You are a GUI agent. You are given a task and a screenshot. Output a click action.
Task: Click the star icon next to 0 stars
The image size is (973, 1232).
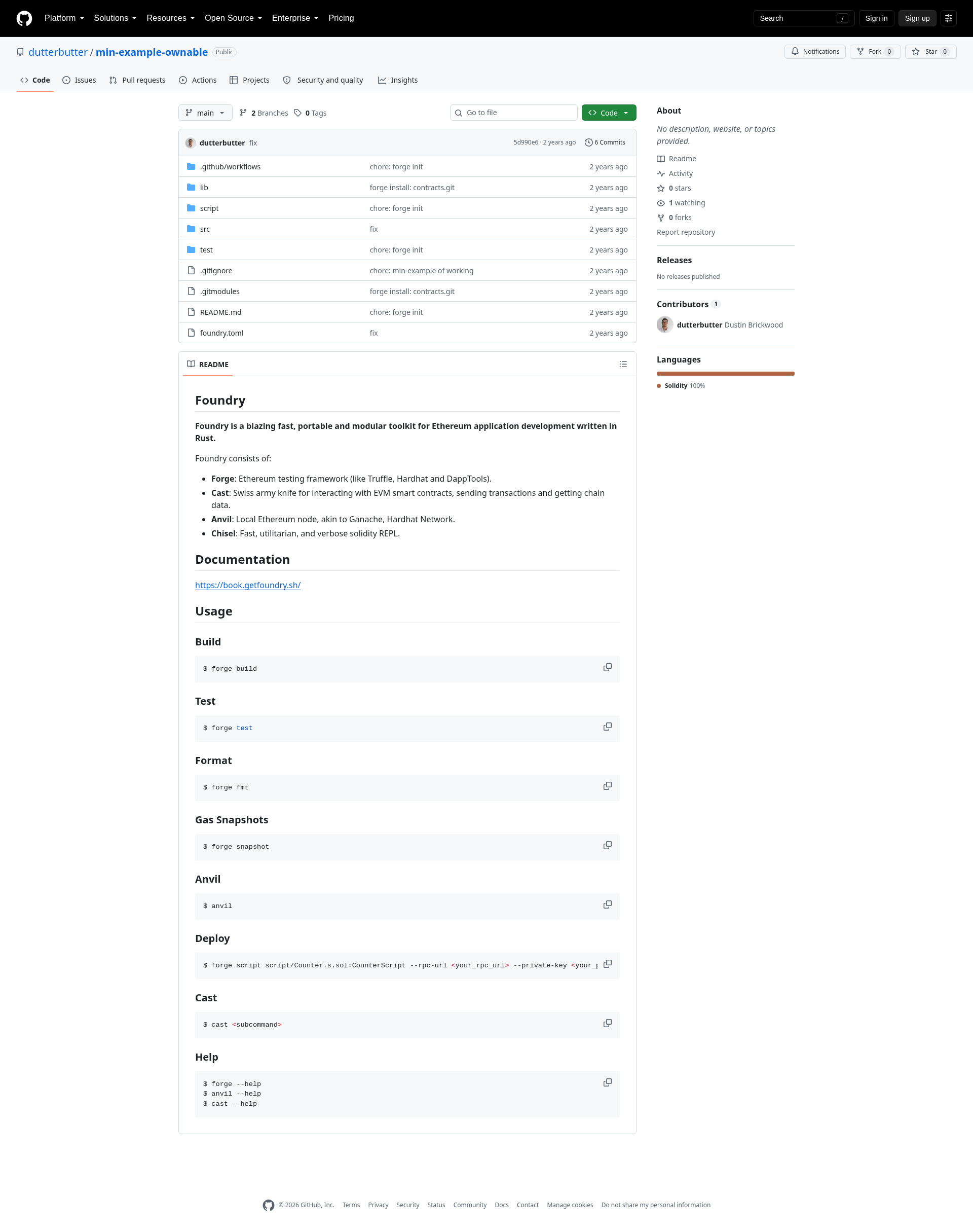[661, 189]
